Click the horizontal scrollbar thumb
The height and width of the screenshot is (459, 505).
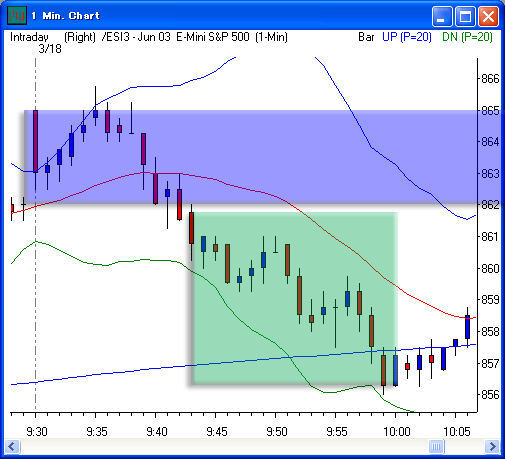(x=436, y=446)
